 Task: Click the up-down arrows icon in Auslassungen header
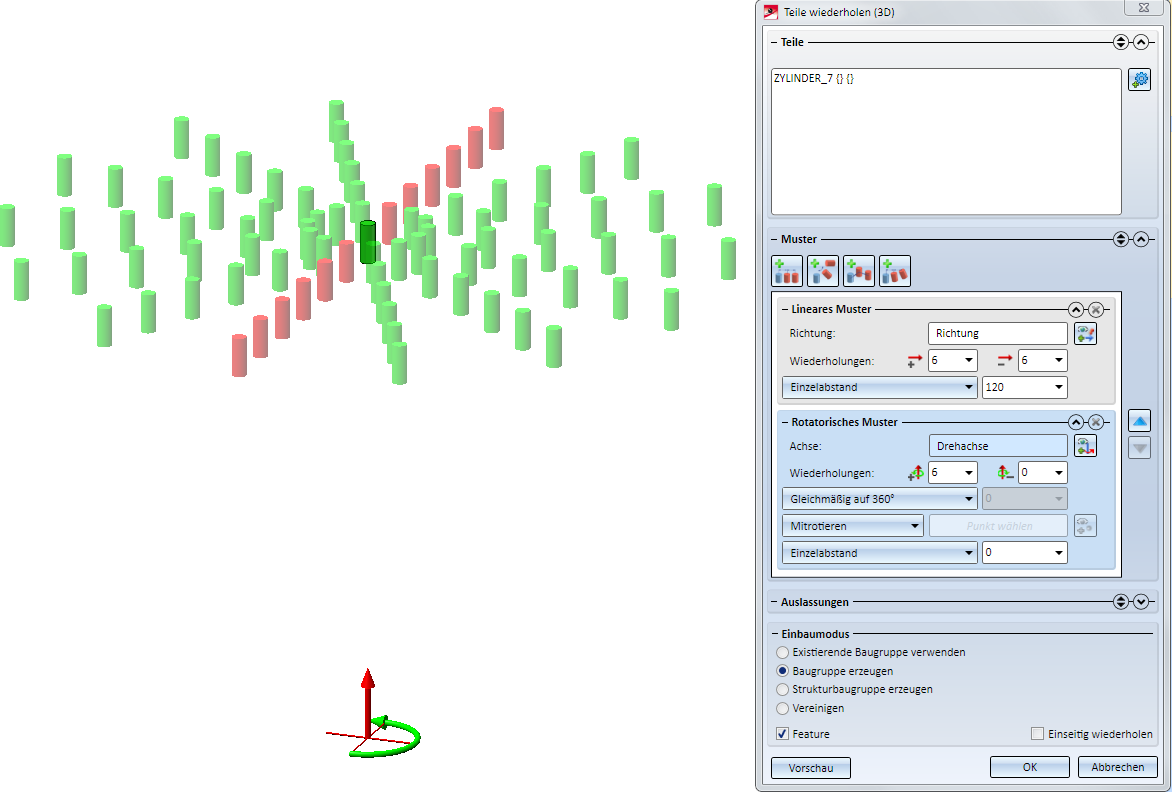pyautogui.click(x=1120, y=602)
